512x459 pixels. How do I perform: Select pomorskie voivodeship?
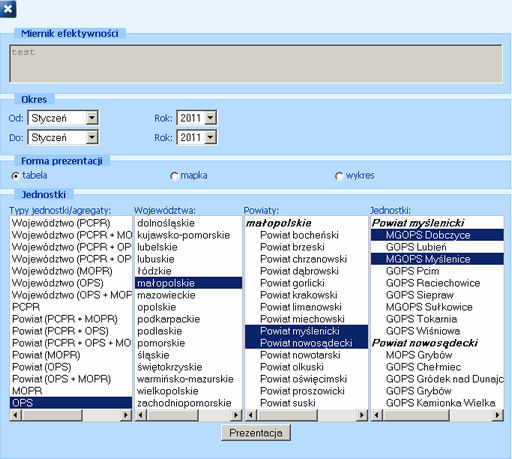pyautogui.click(x=188, y=343)
